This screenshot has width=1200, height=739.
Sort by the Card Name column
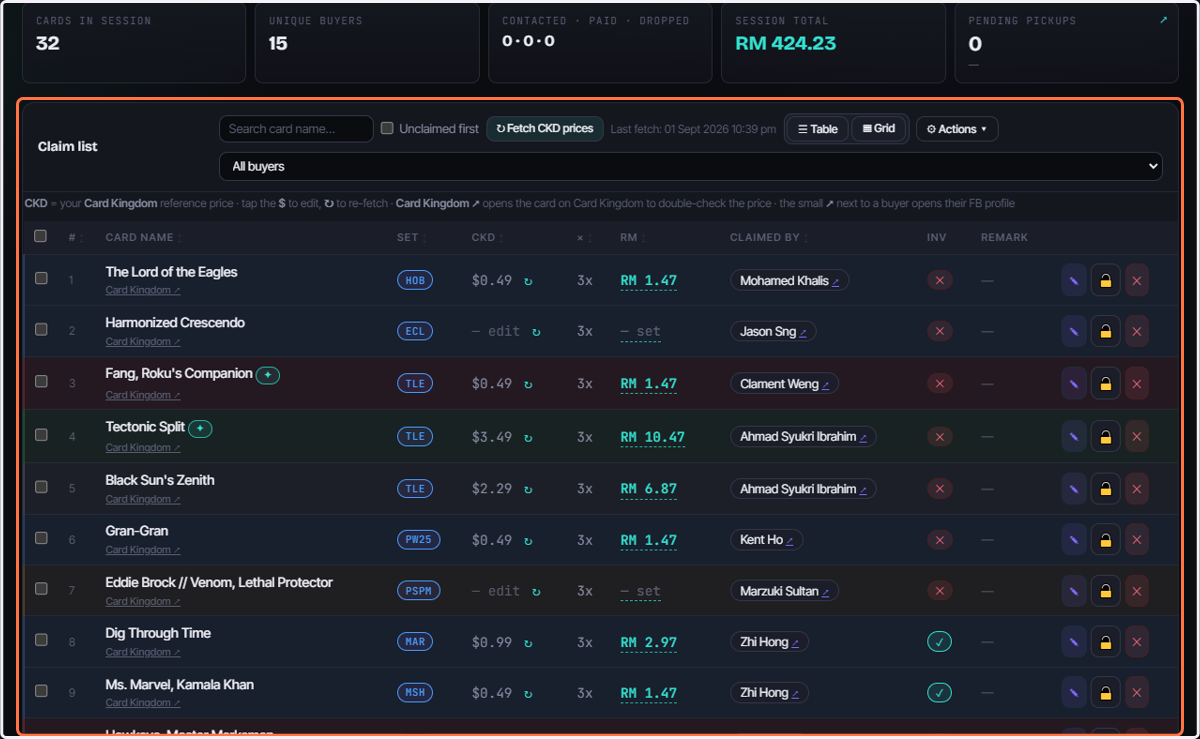pyautogui.click(x=142, y=237)
